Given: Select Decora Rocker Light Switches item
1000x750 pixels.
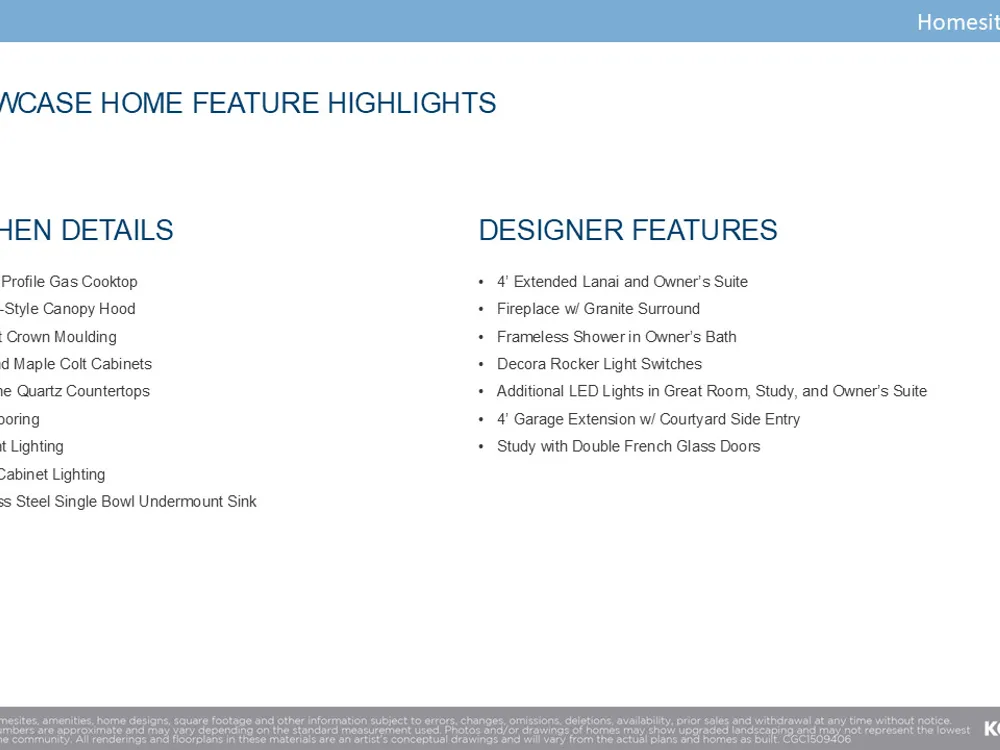Looking at the screenshot, I should pos(599,364).
